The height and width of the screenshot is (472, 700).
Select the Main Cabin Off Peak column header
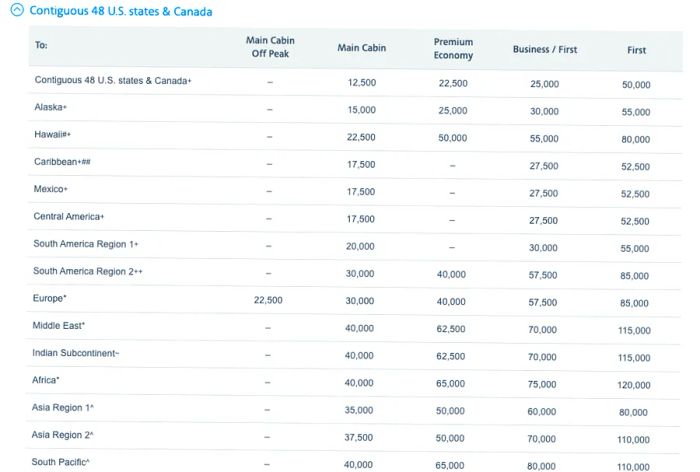270,47
